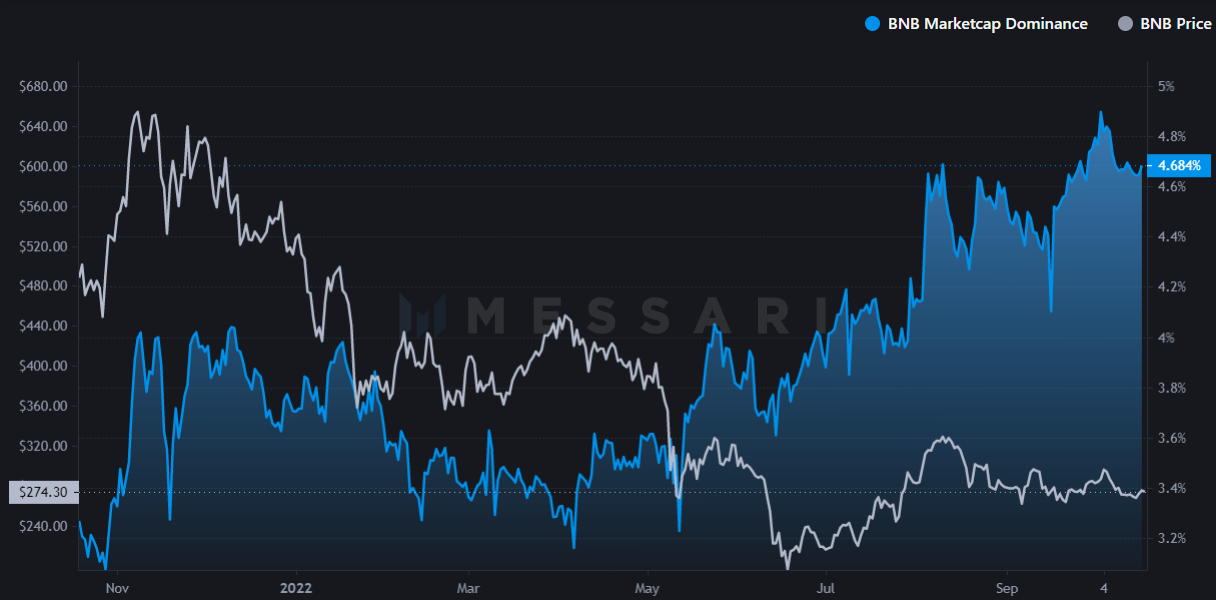The width and height of the screenshot is (1216, 600).
Task: Click the 4.8% dominance axis label
Action: 1172,136
